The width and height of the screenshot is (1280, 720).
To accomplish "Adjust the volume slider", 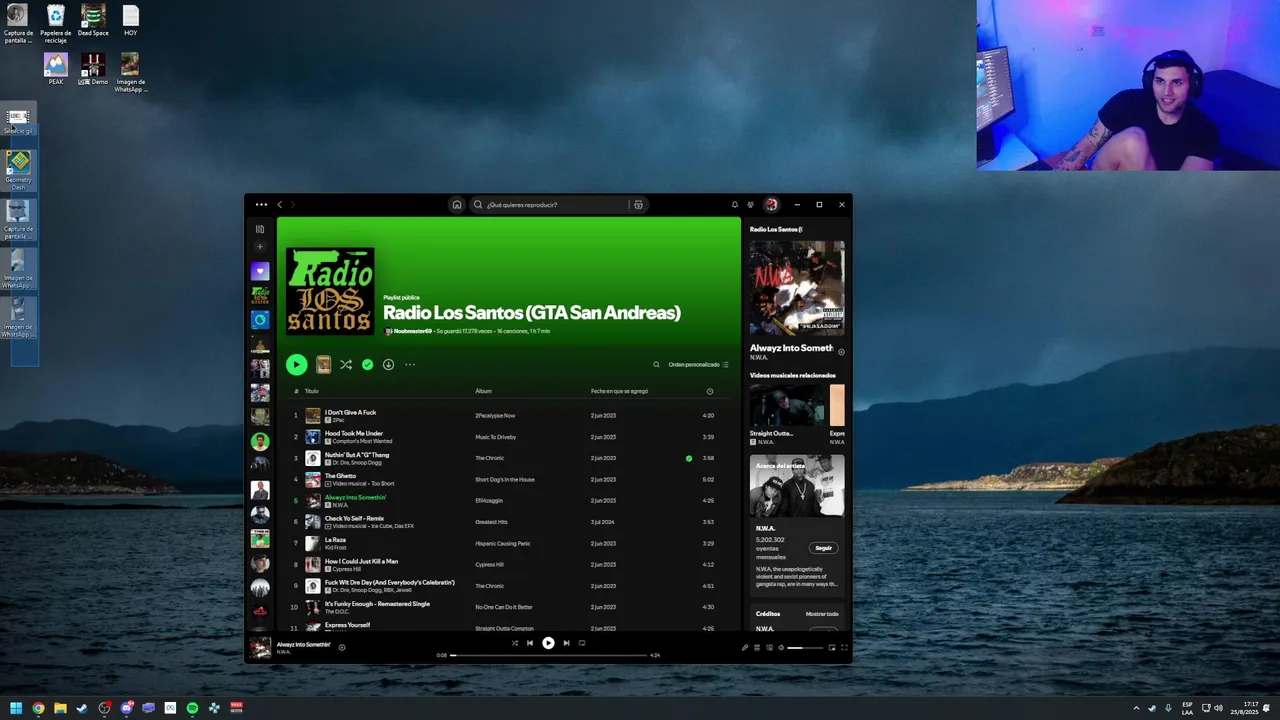I will [805, 647].
